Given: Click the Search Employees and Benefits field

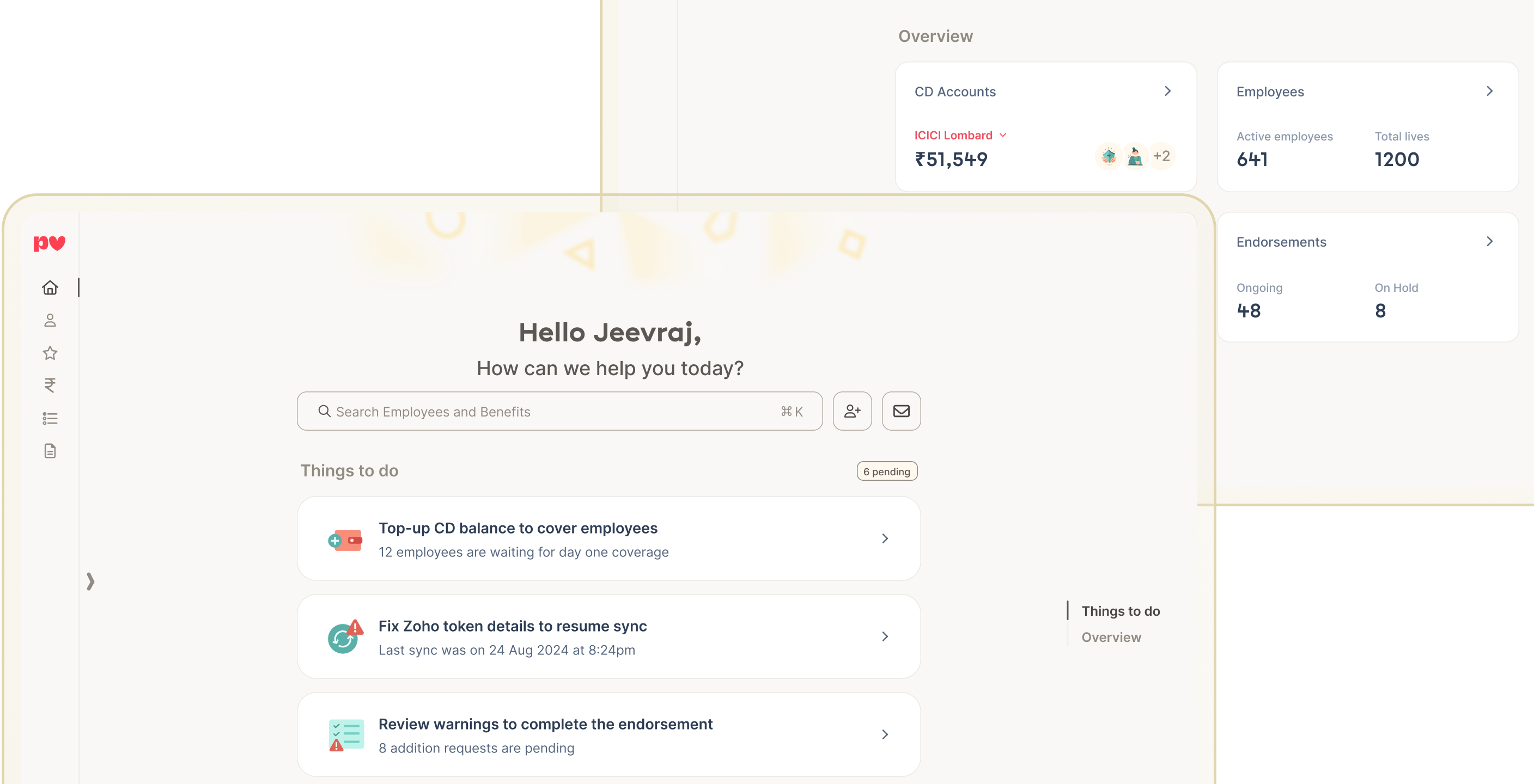Looking at the screenshot, I should pyautogui.click(x=560, y=412).
